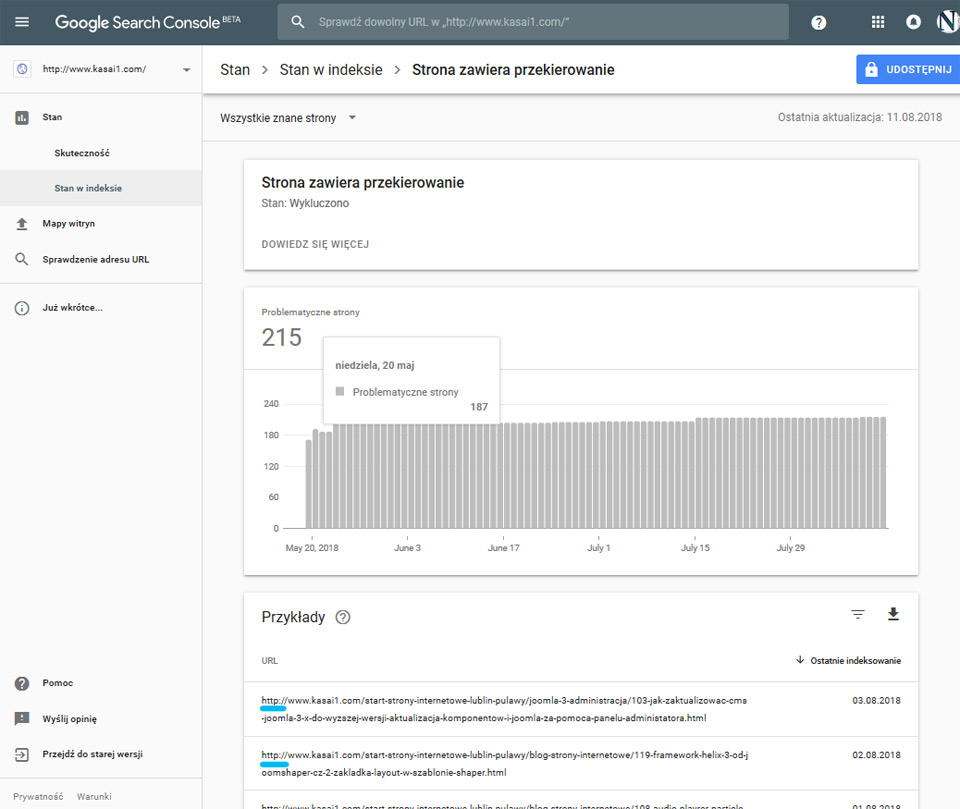Click the Wyślij opinię feedback icon

pos(22,718)
